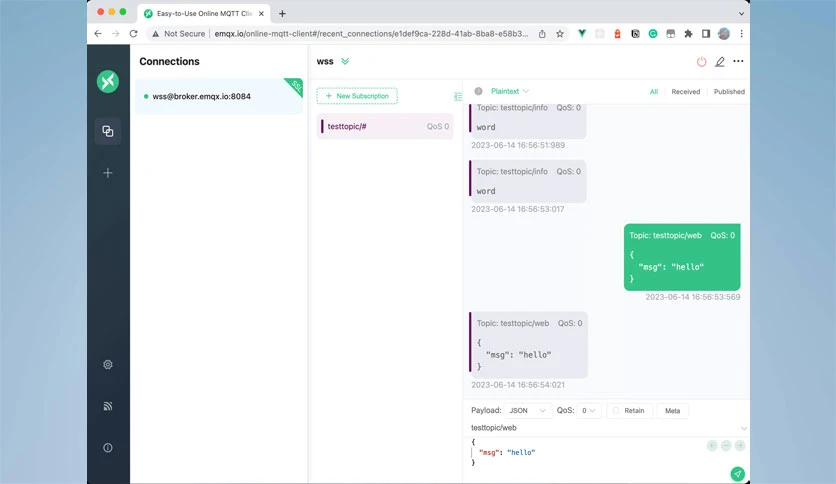Image resolution: width=836 pixels, height=484 pixels.
Task: Open the Connections page icon in sidebar
Action: pos(108,131)
